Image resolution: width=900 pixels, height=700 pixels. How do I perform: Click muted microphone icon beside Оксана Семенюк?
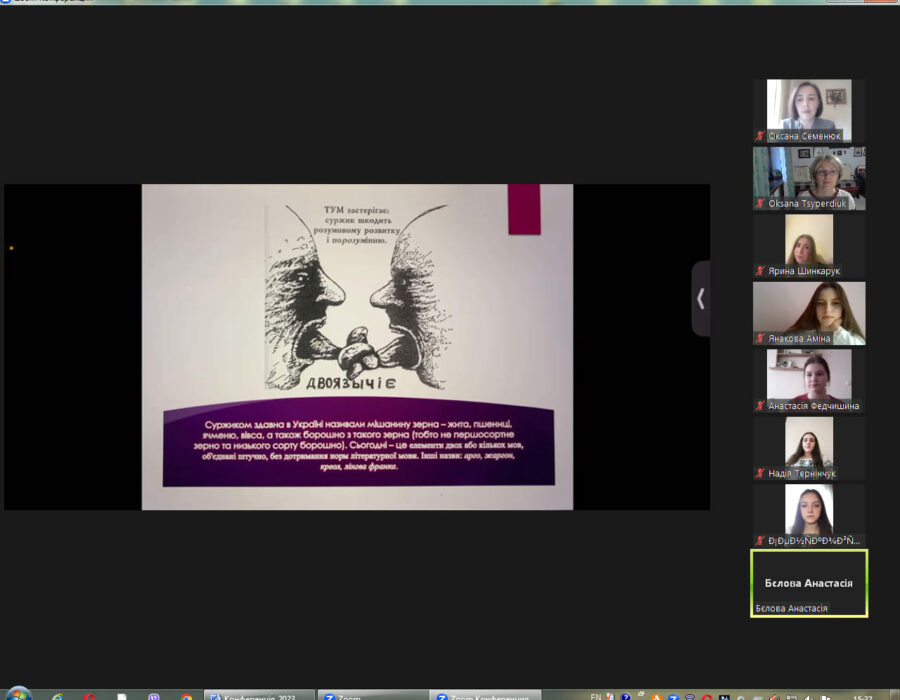(x=760, y=136)
